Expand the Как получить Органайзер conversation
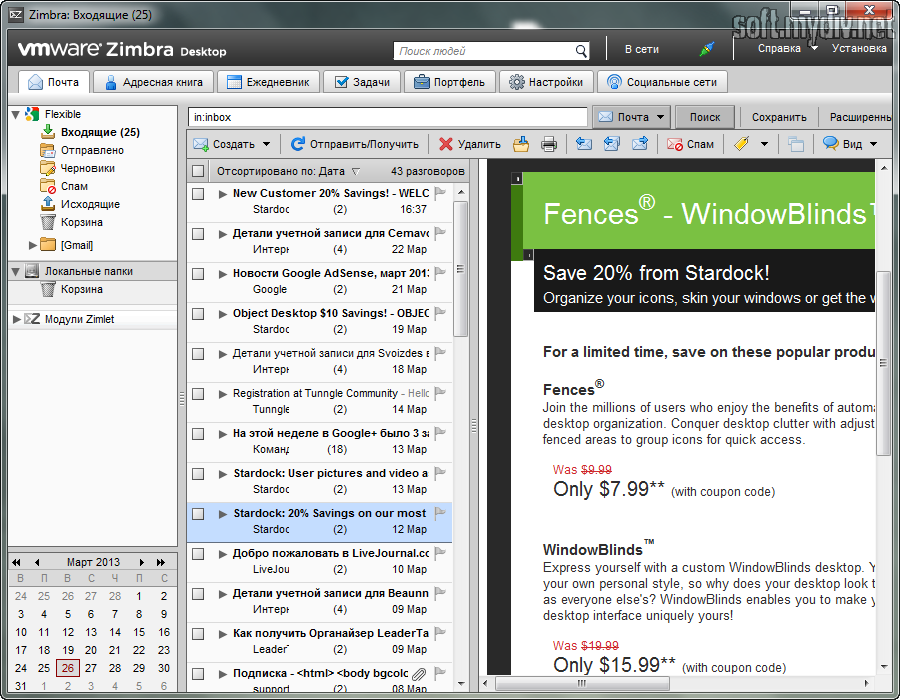Screen dimensions: 900x700 pyautogui.click(x=223, y=634)
